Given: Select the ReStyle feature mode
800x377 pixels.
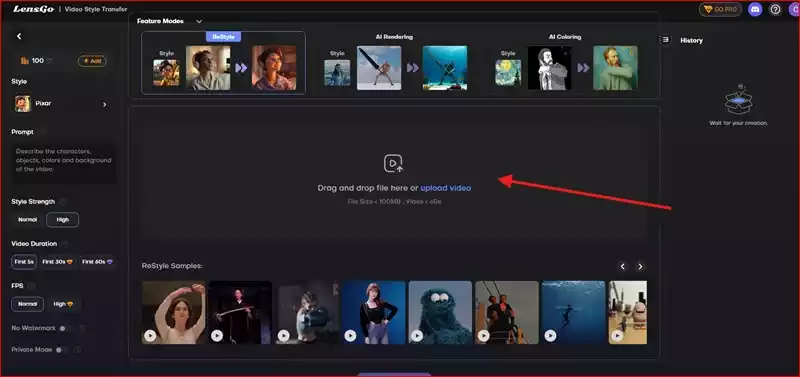Looking at the screenshot, I should 223,63.
